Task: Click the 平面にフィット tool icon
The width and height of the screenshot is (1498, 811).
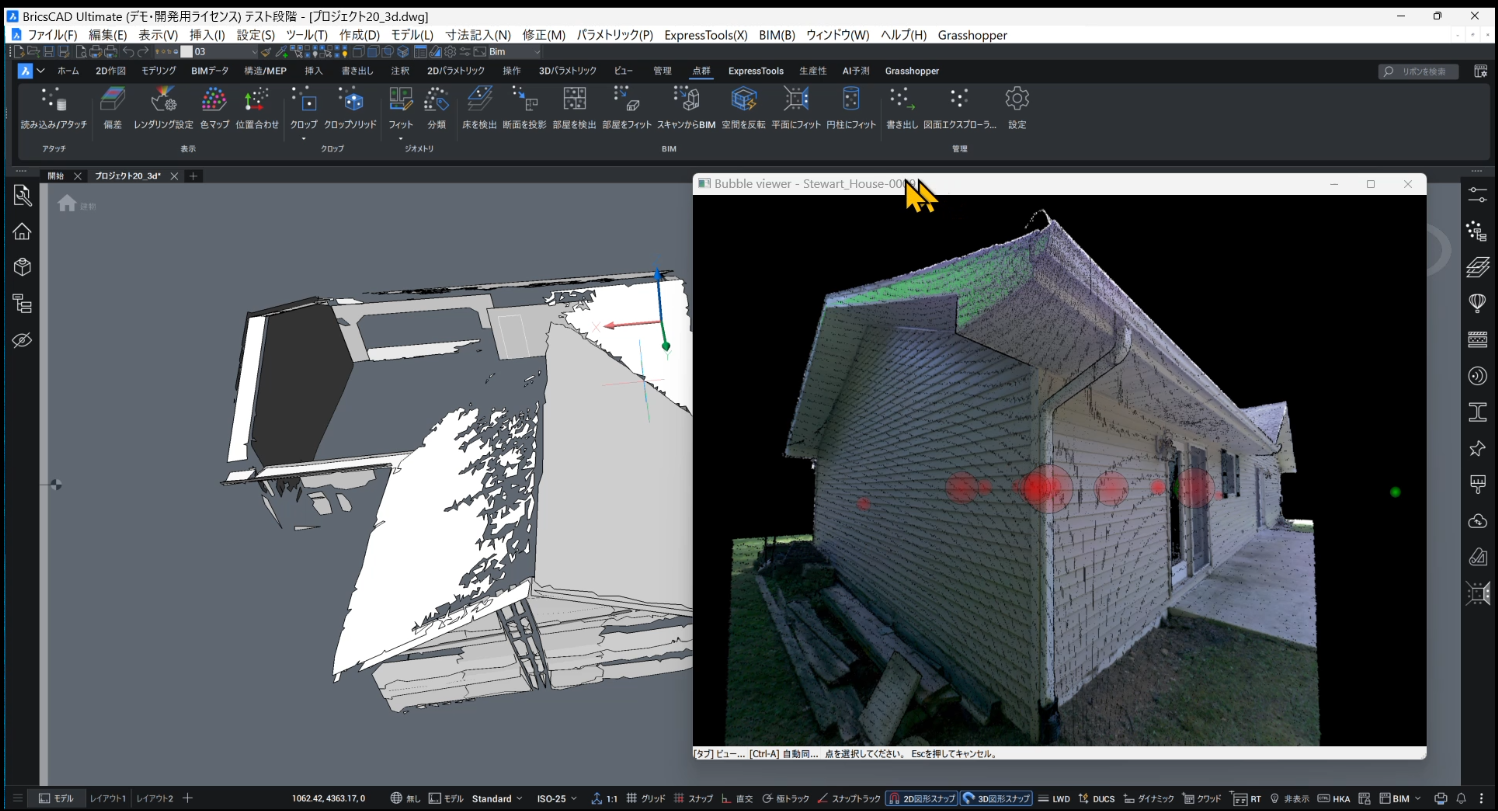Action: click(x=796, y=100)
